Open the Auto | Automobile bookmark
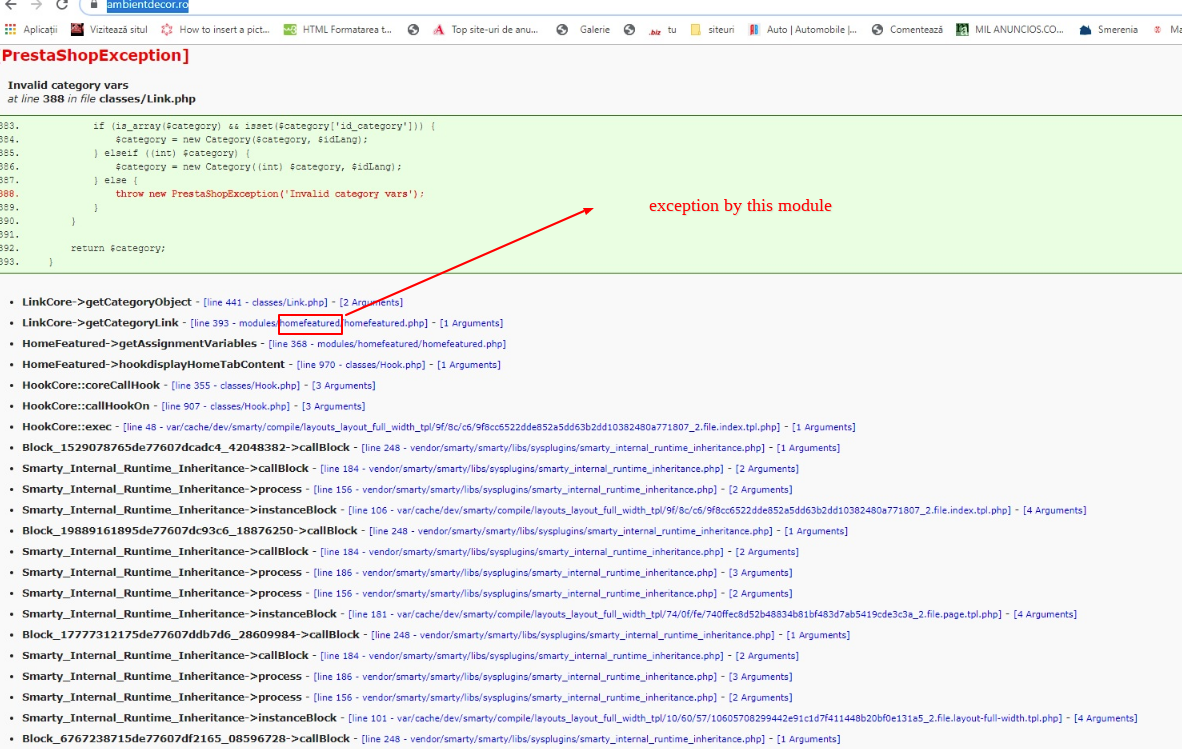The width and height of the screenshot is (1182, 749). tap(803, 29)
